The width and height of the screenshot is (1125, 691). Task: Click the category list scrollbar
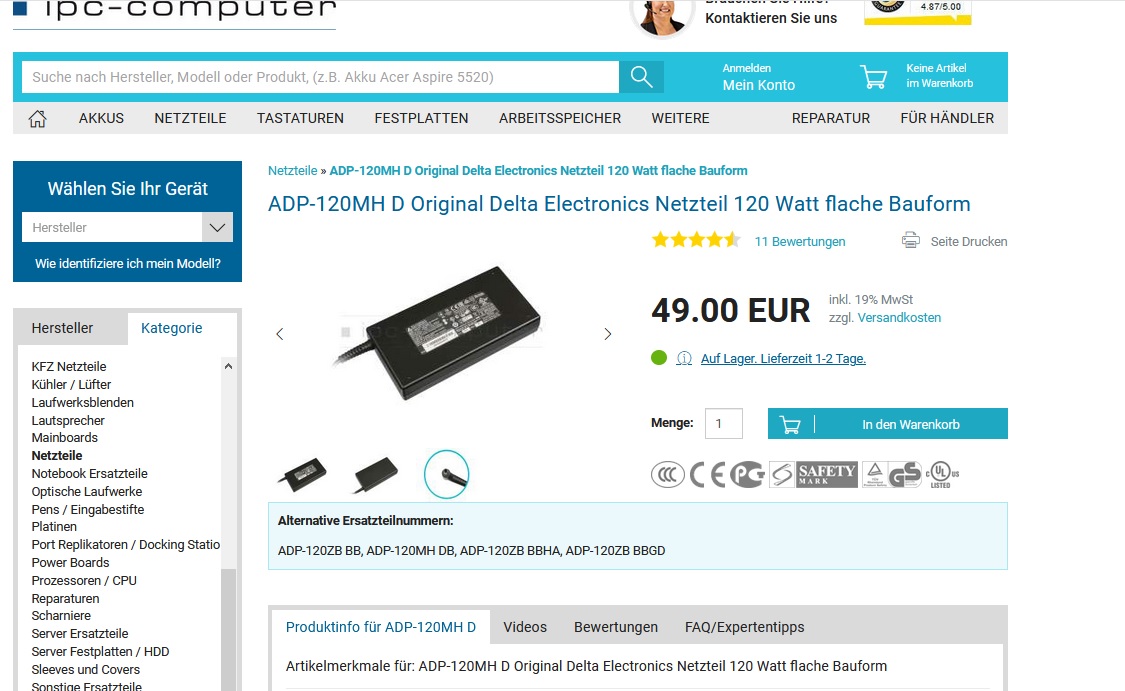click(228, 524)
